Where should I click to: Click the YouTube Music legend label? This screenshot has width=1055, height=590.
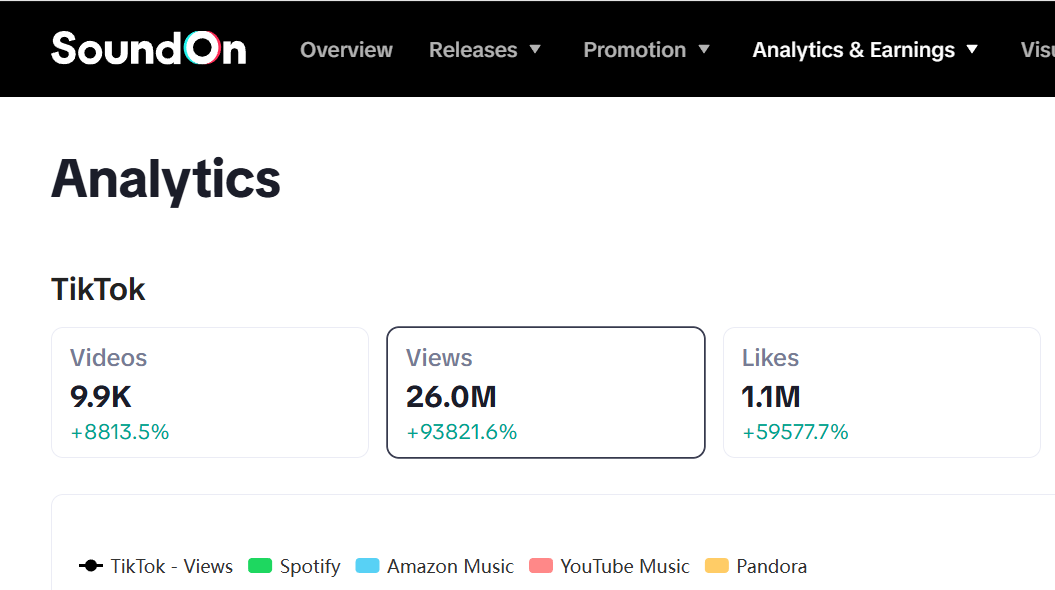point(624,566)
